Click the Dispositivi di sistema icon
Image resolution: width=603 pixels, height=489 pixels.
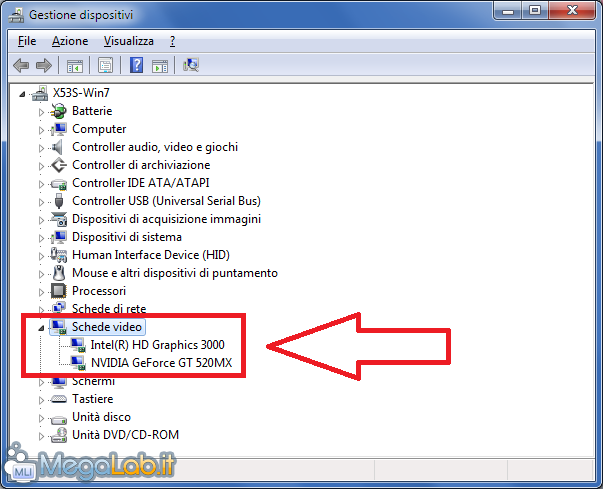pos(59,237)
